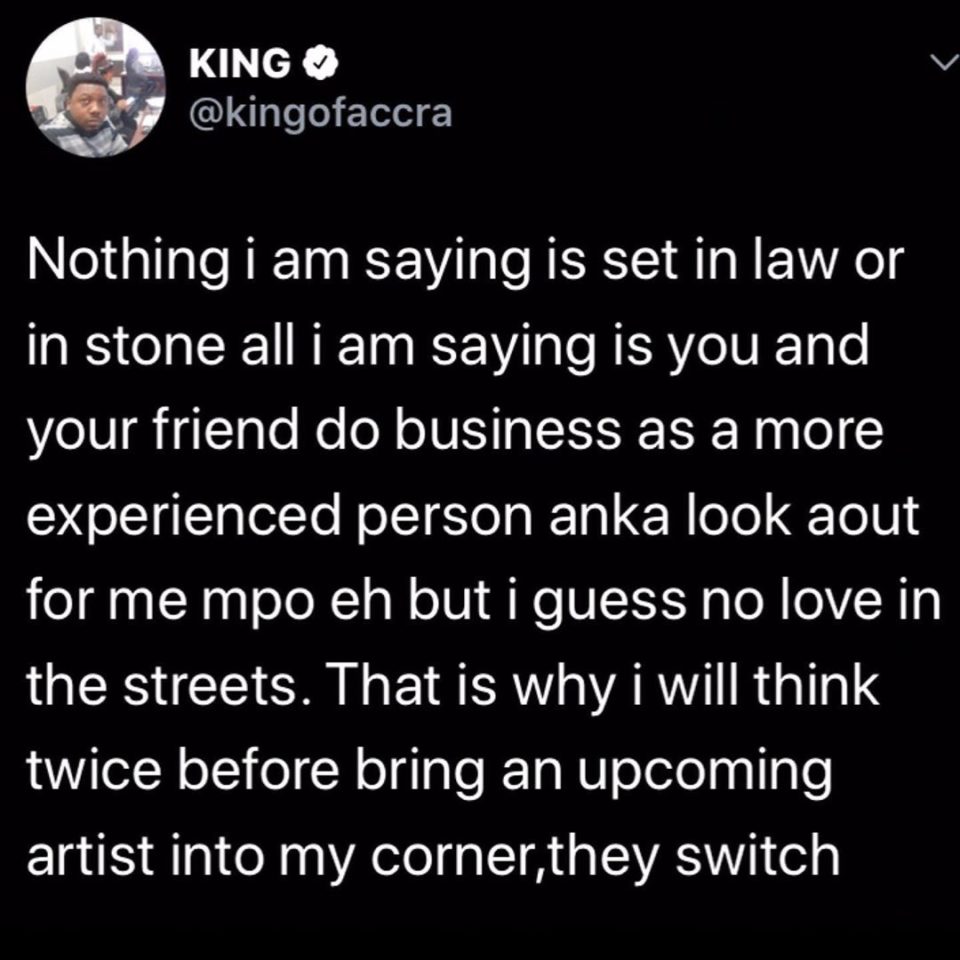Click the word 'streets.' in the tweet
960x960 pixels.
point(211,686)
